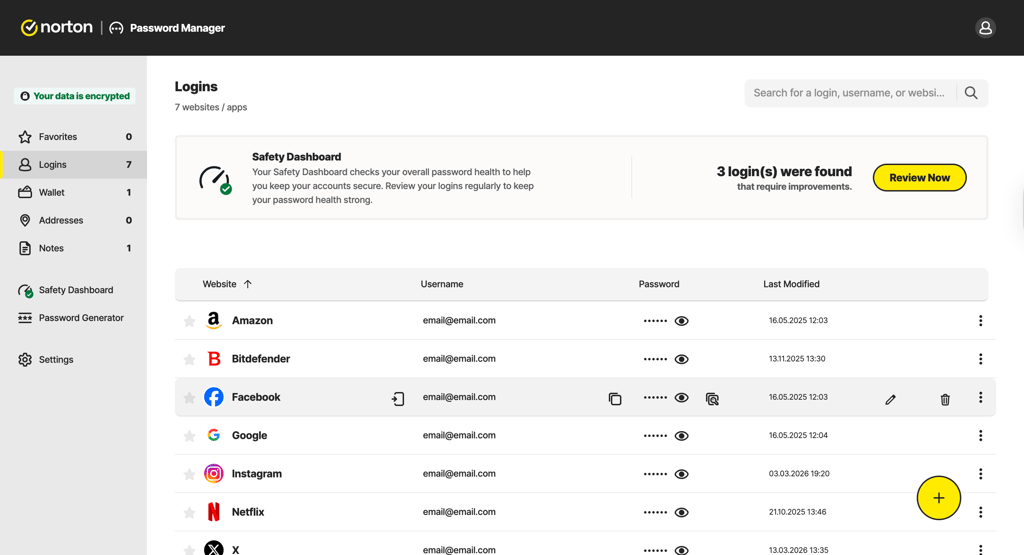Reveal the Bitdefender password with eye icon
This screenshot has width=1024, height=555.
coord(681,359)
